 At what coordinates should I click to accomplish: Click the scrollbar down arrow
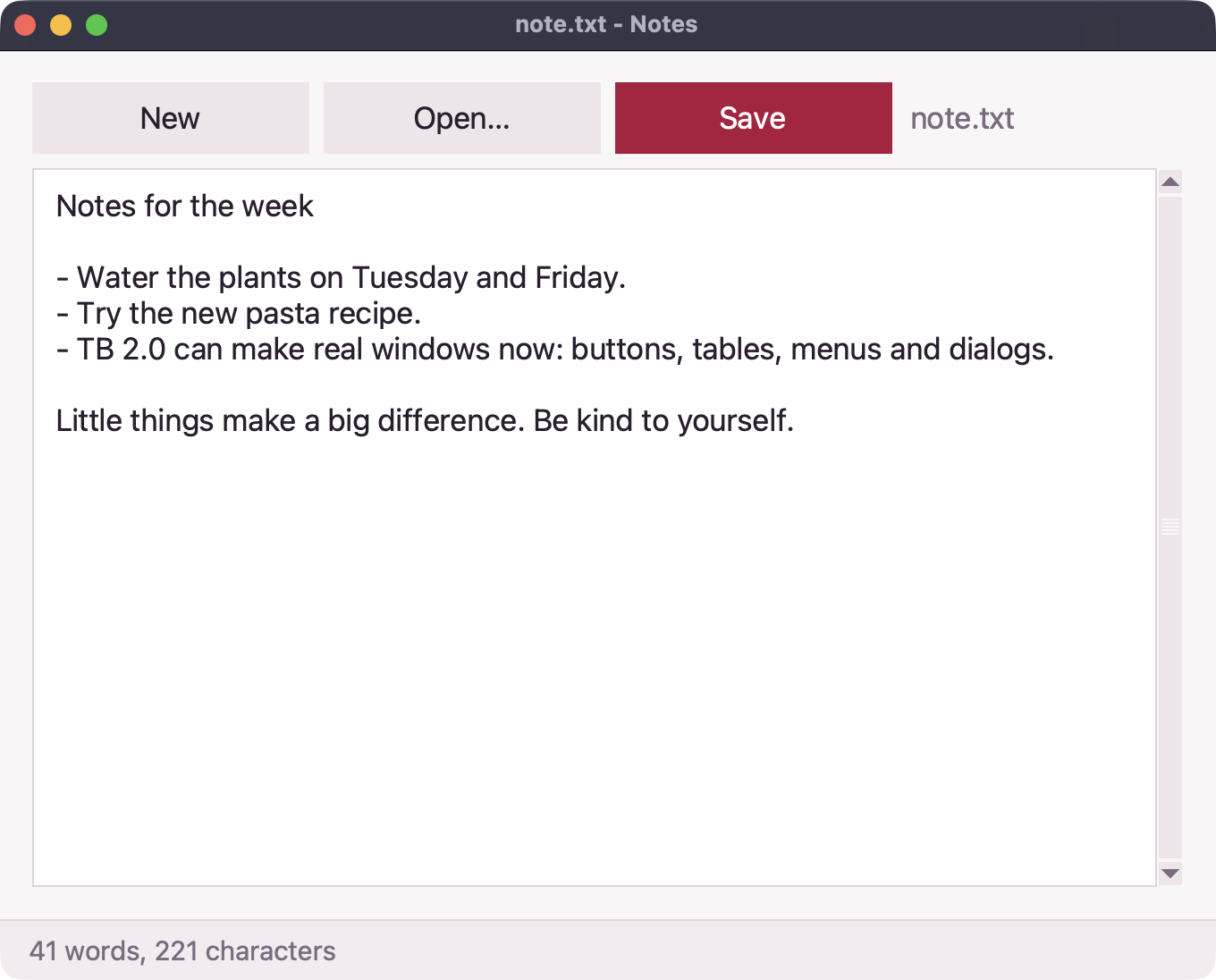[1170, 874]
